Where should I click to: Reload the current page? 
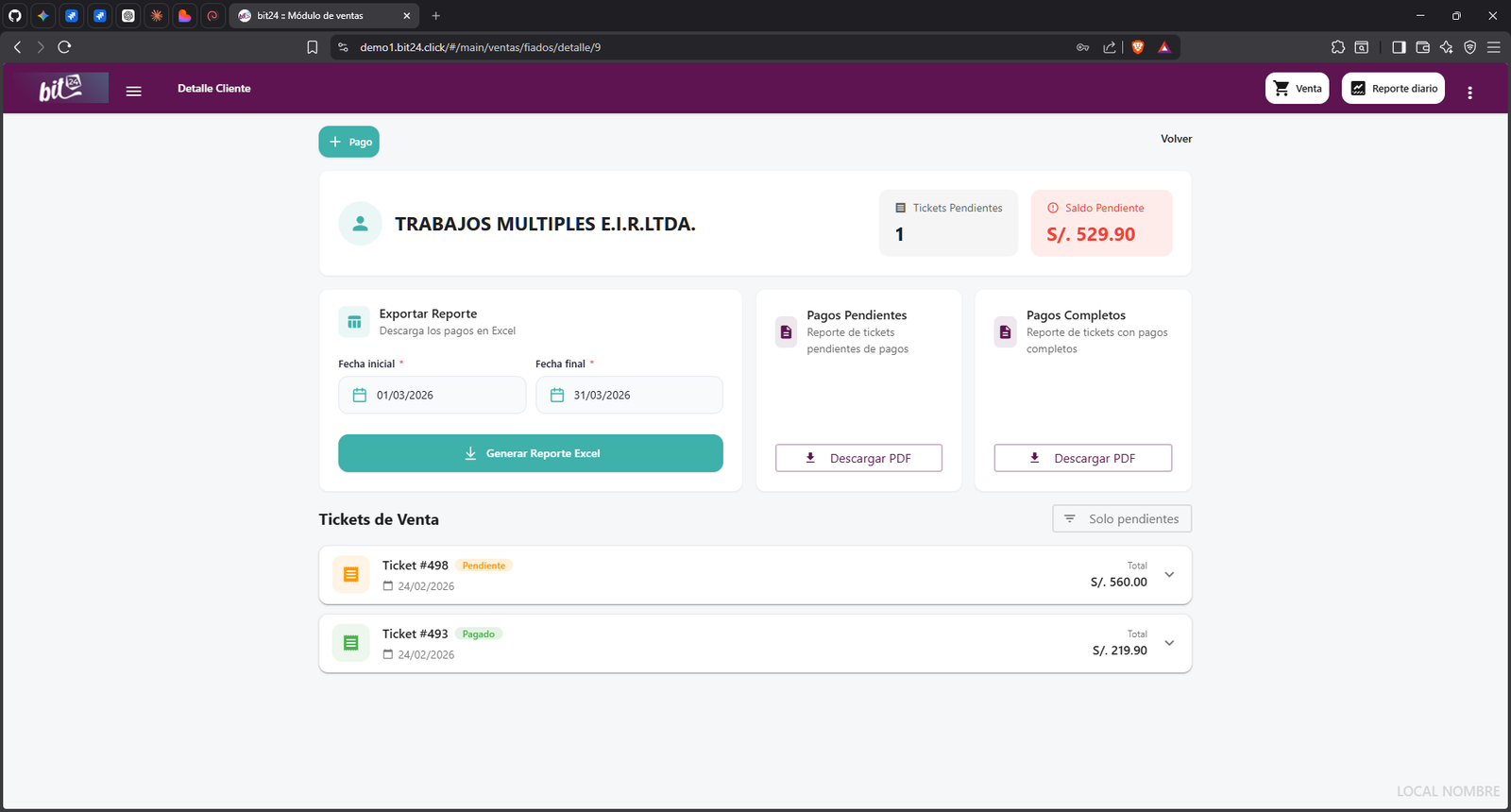click(x=64, y=47)
